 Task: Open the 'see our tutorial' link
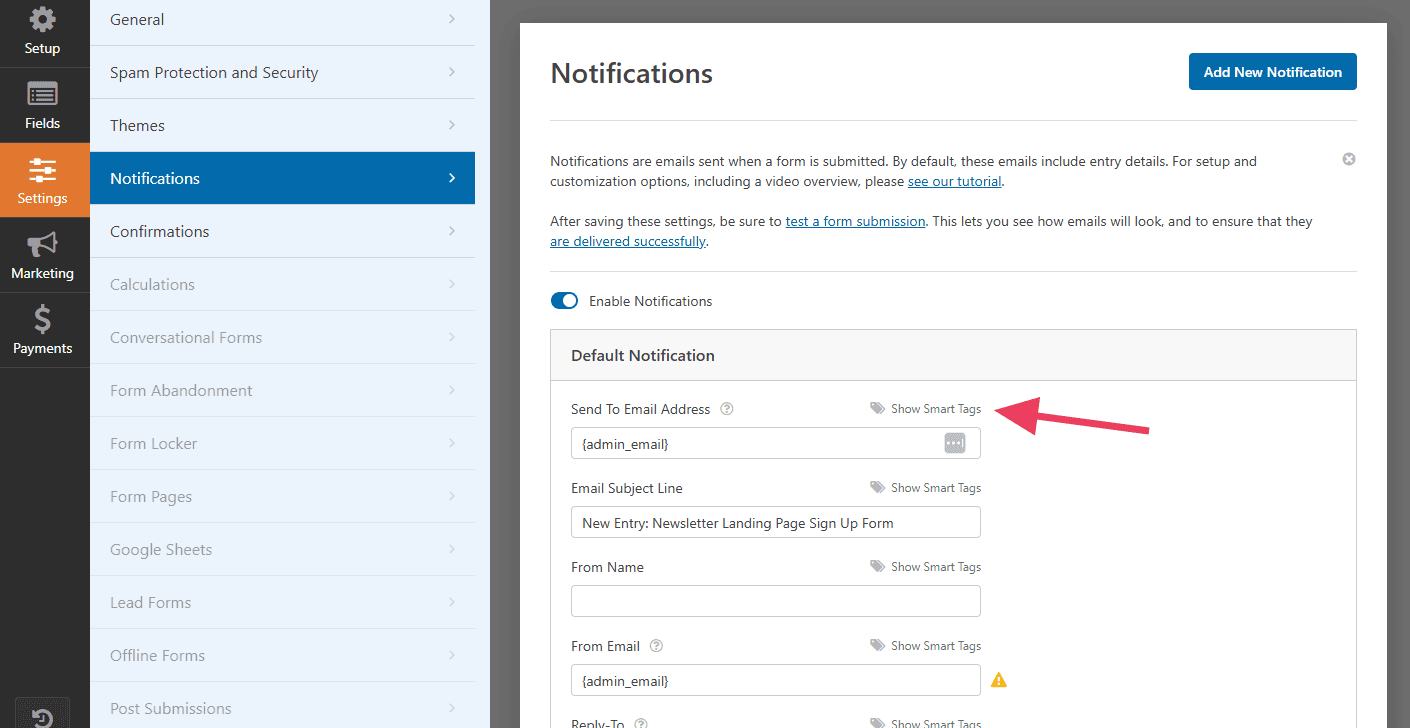[x=955, y=182]
